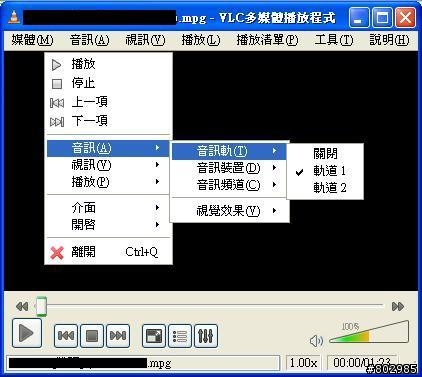
Task: Open the 說明(H) help menu
Action: 389,40
